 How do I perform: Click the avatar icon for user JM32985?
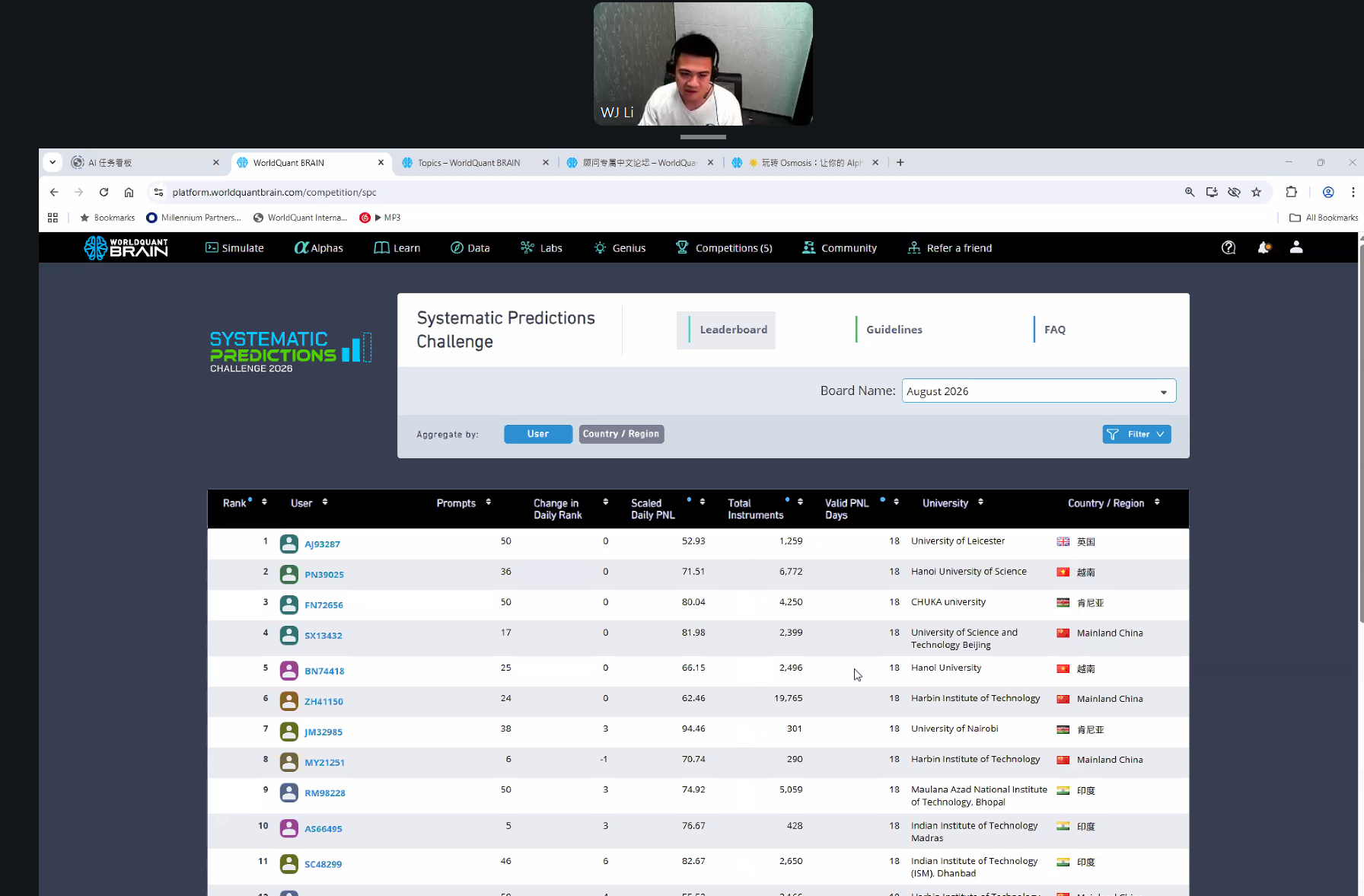289,732
